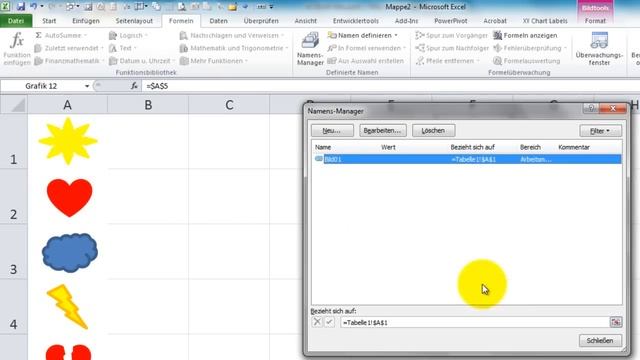
Task: Switch to the Daten tab
Action: coord(218,21)
